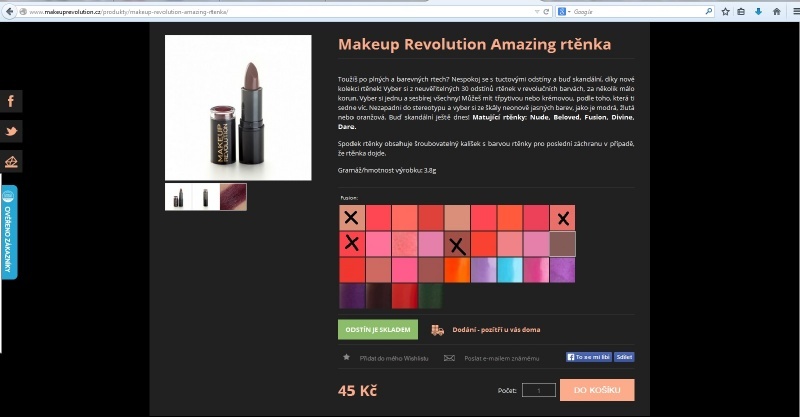The width and height of the screenshot is (800, 417).
Task: Click the search magnifier in the Google box
Action: (709, 11)
